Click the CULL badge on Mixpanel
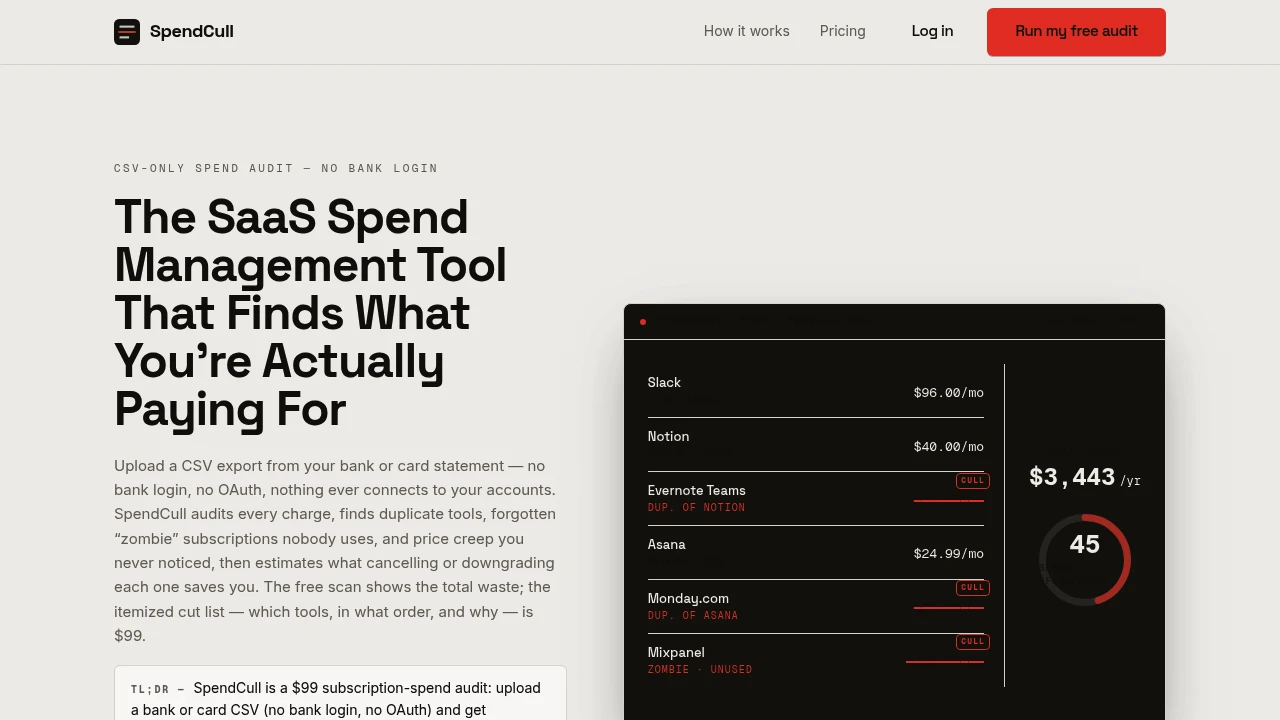1280x720 pixels. coord(972,641)
